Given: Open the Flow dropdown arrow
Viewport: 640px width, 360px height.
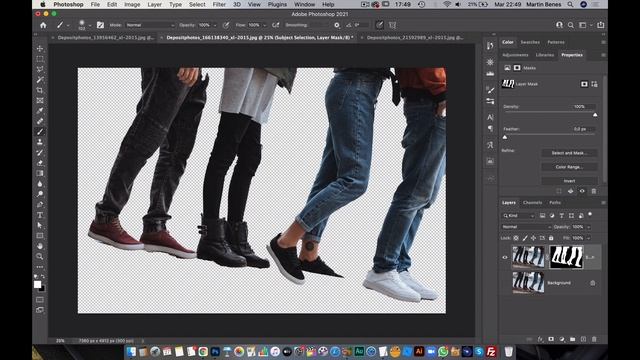Looking at the screenshot, I should click(x=264, y=25).
